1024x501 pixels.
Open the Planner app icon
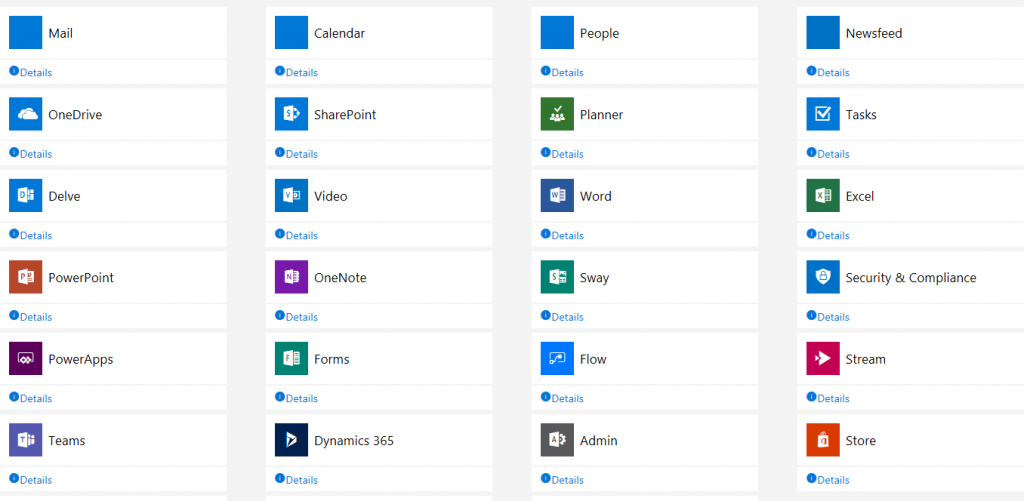557,114
